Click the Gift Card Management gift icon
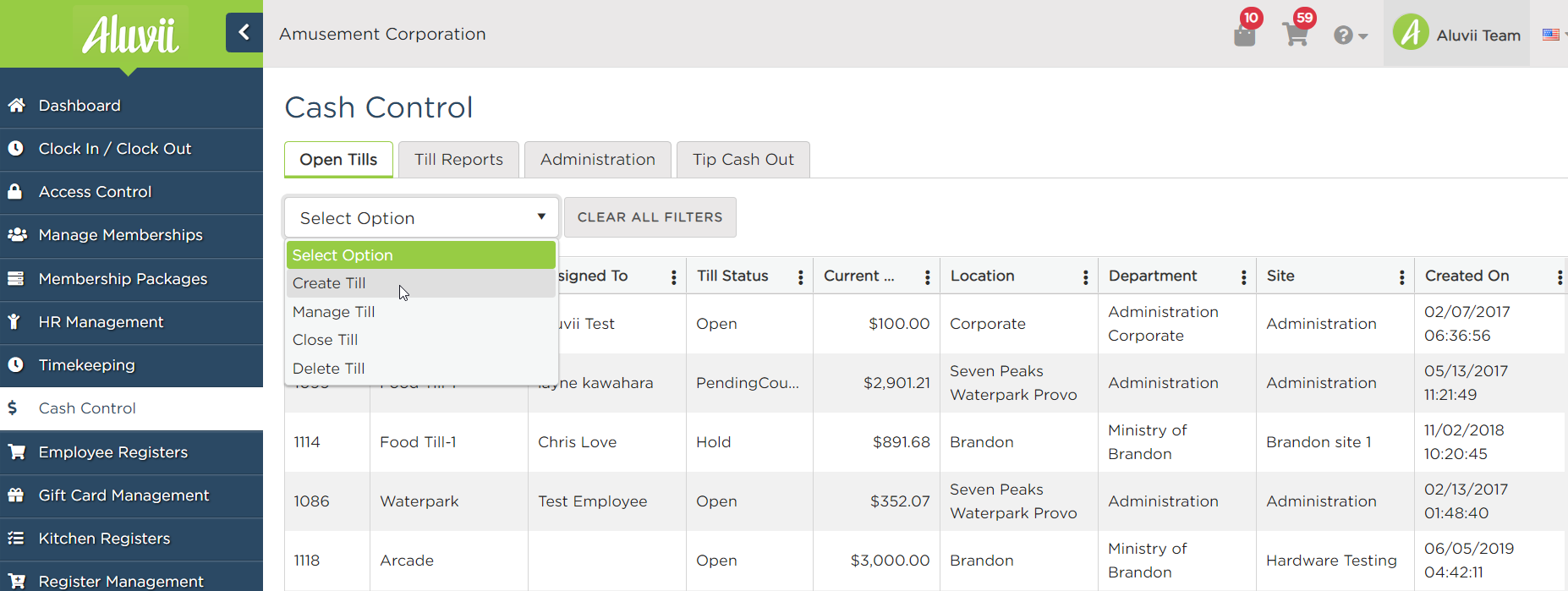 pos(16,495)
